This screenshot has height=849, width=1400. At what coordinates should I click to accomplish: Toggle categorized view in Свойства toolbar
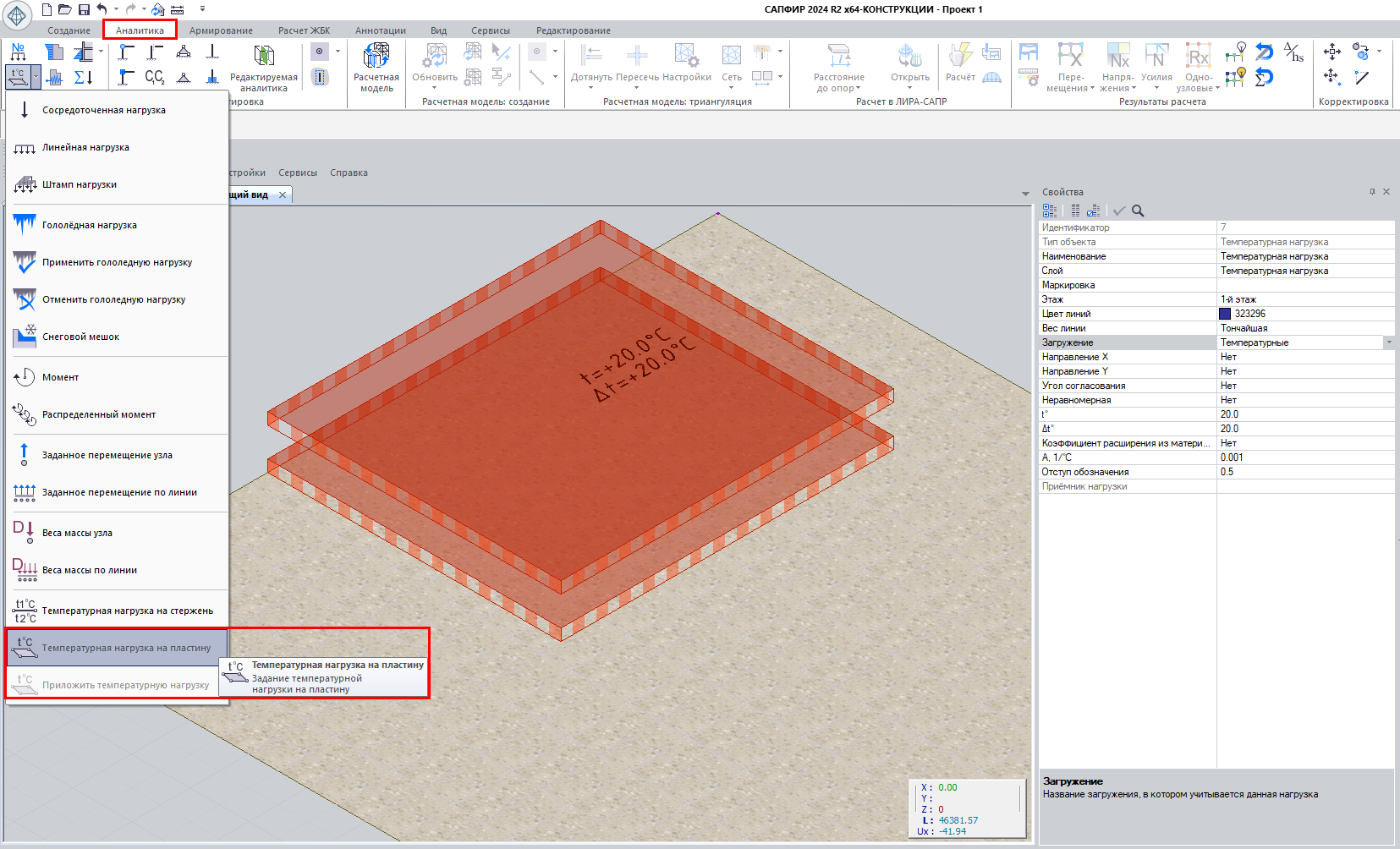[x=1050, y=211]
